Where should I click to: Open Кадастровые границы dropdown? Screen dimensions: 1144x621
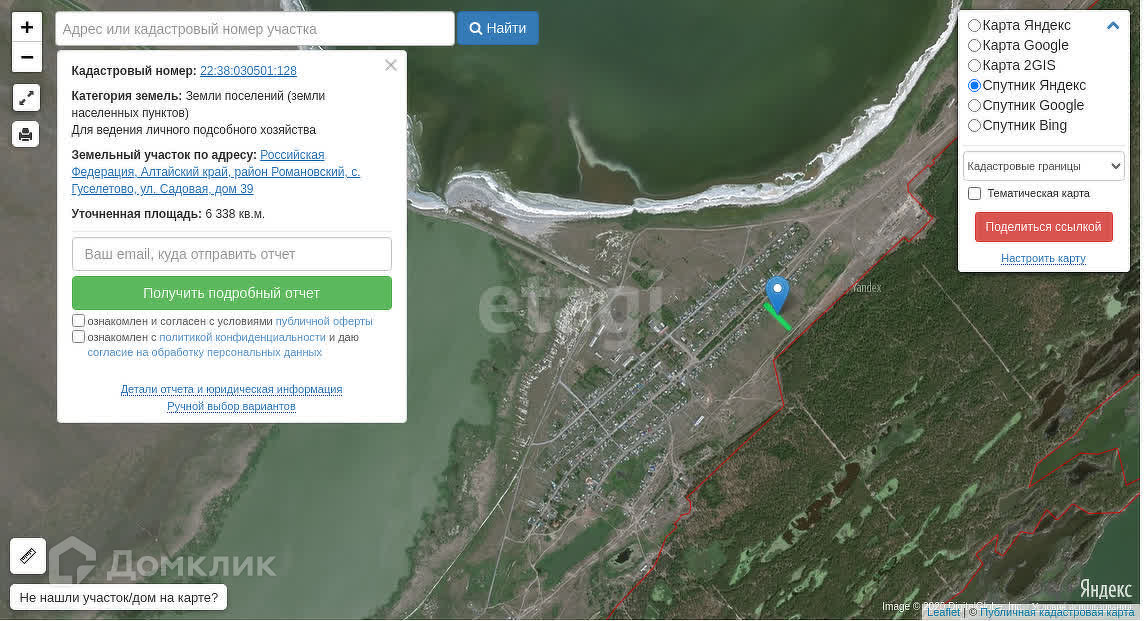(x=1043, y=166)
